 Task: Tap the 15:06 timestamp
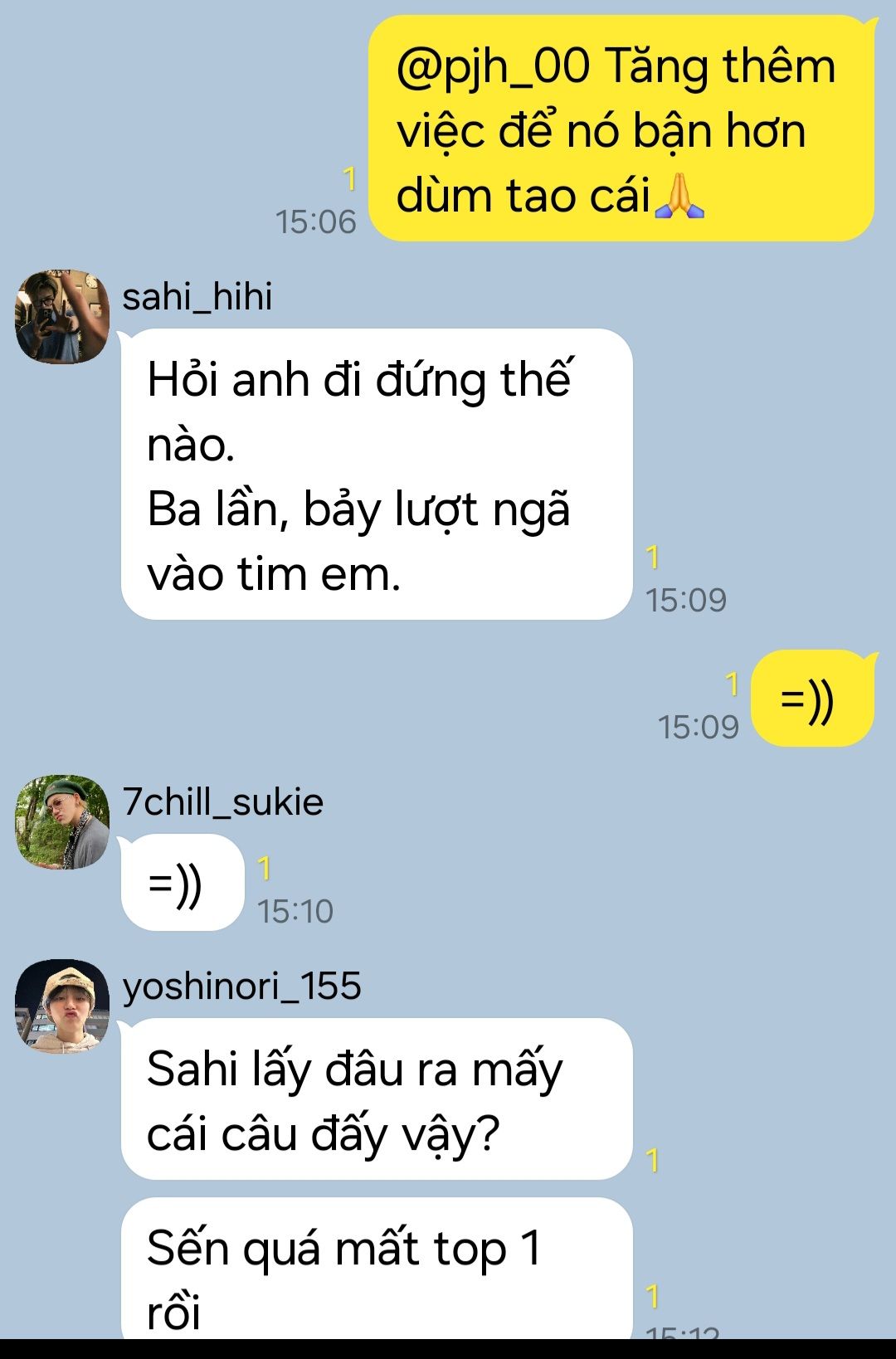click(x=315, y=222)
